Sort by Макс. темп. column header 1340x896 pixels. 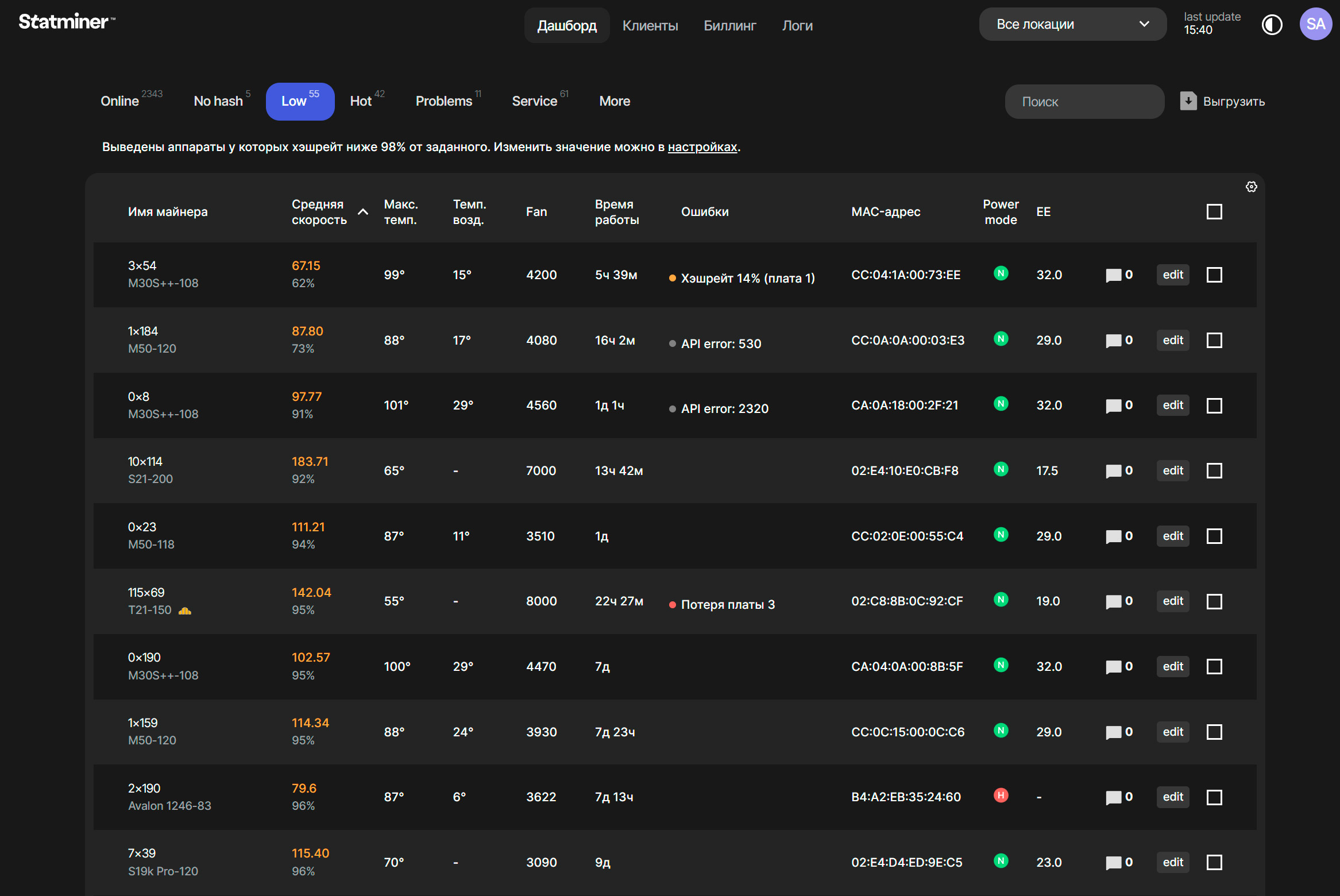(x=401, y=212)
